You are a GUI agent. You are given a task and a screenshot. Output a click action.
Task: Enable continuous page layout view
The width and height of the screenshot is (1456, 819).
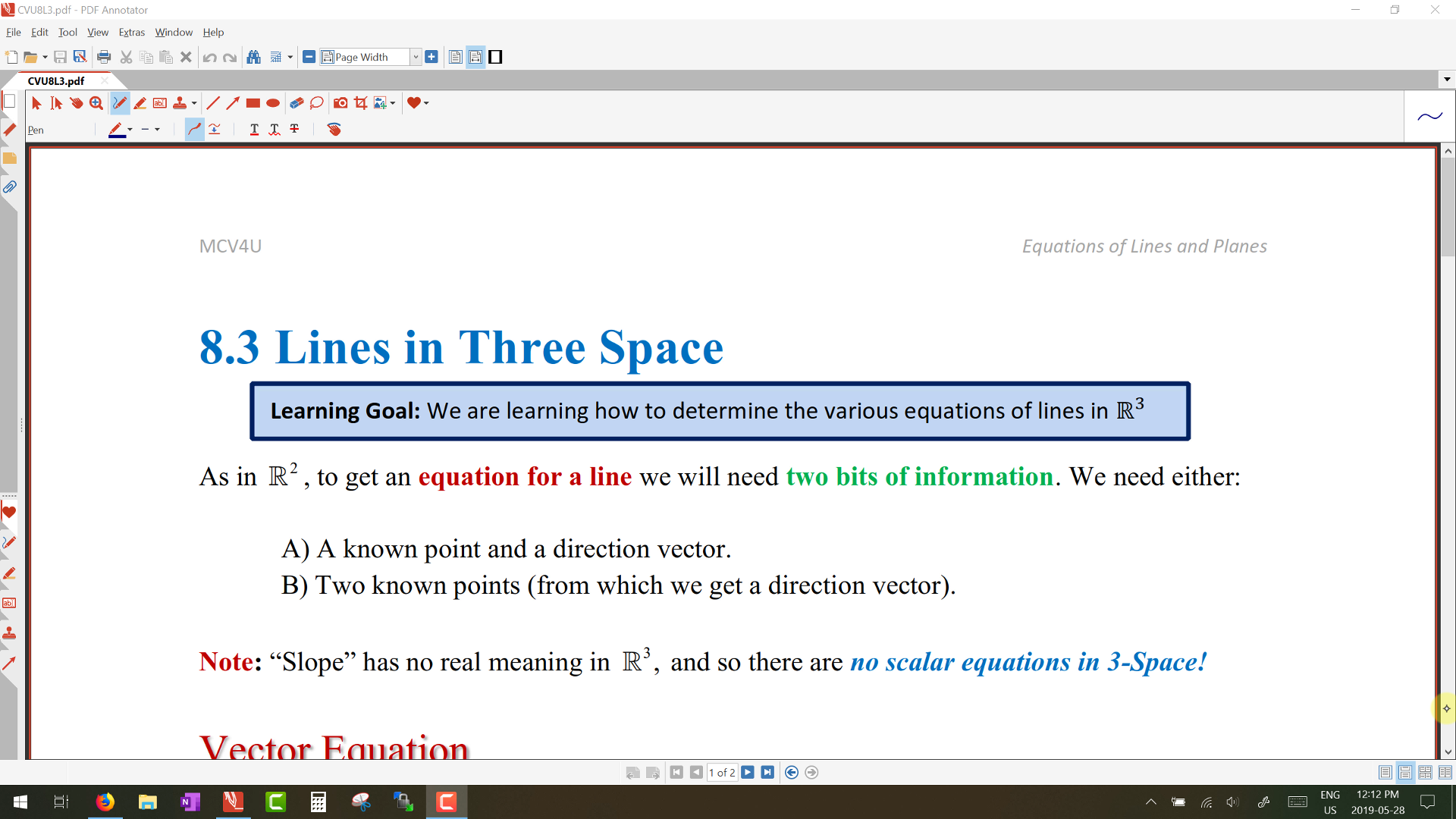1405,772
